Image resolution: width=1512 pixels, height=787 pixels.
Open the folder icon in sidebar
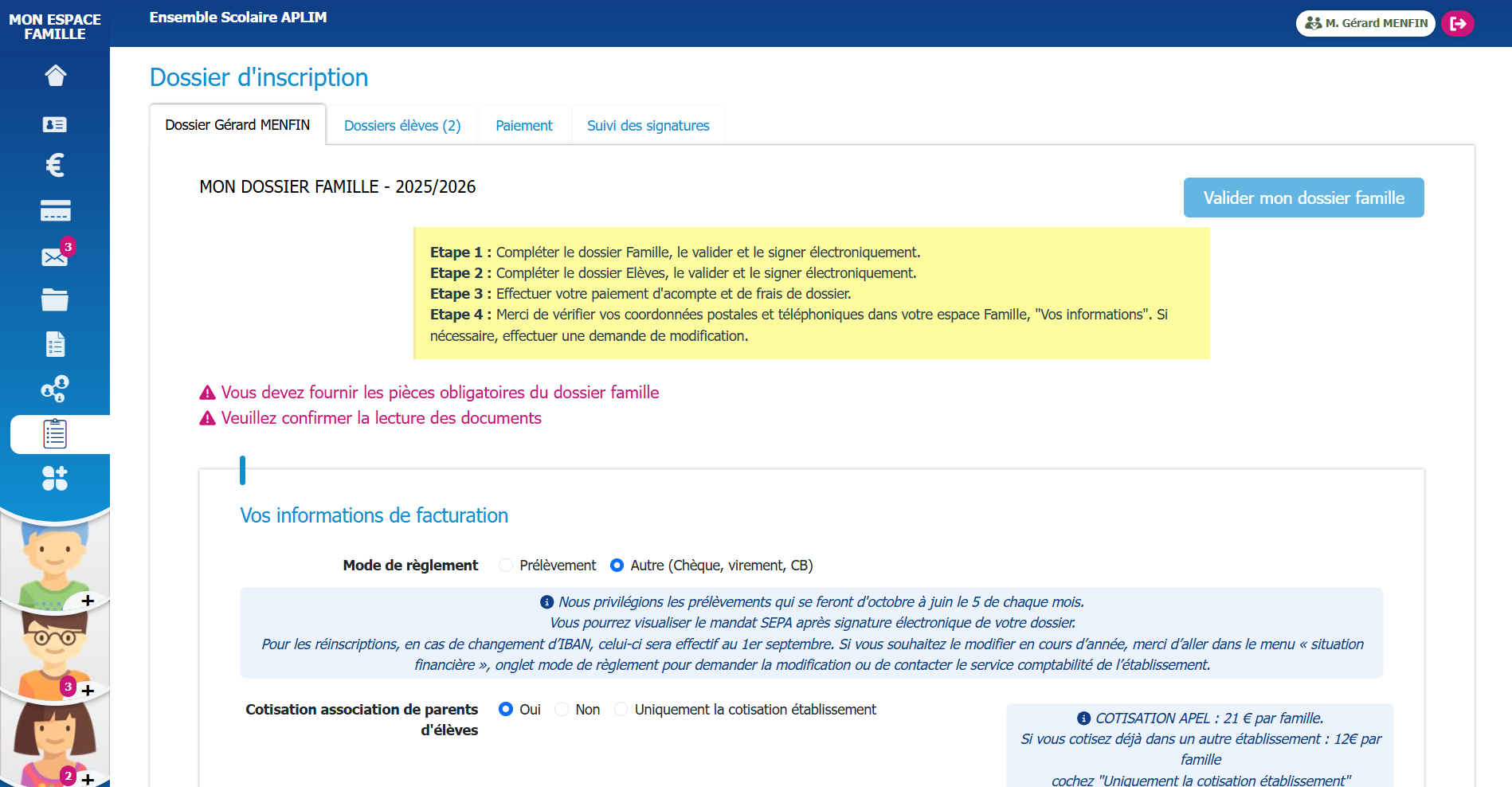55,300
